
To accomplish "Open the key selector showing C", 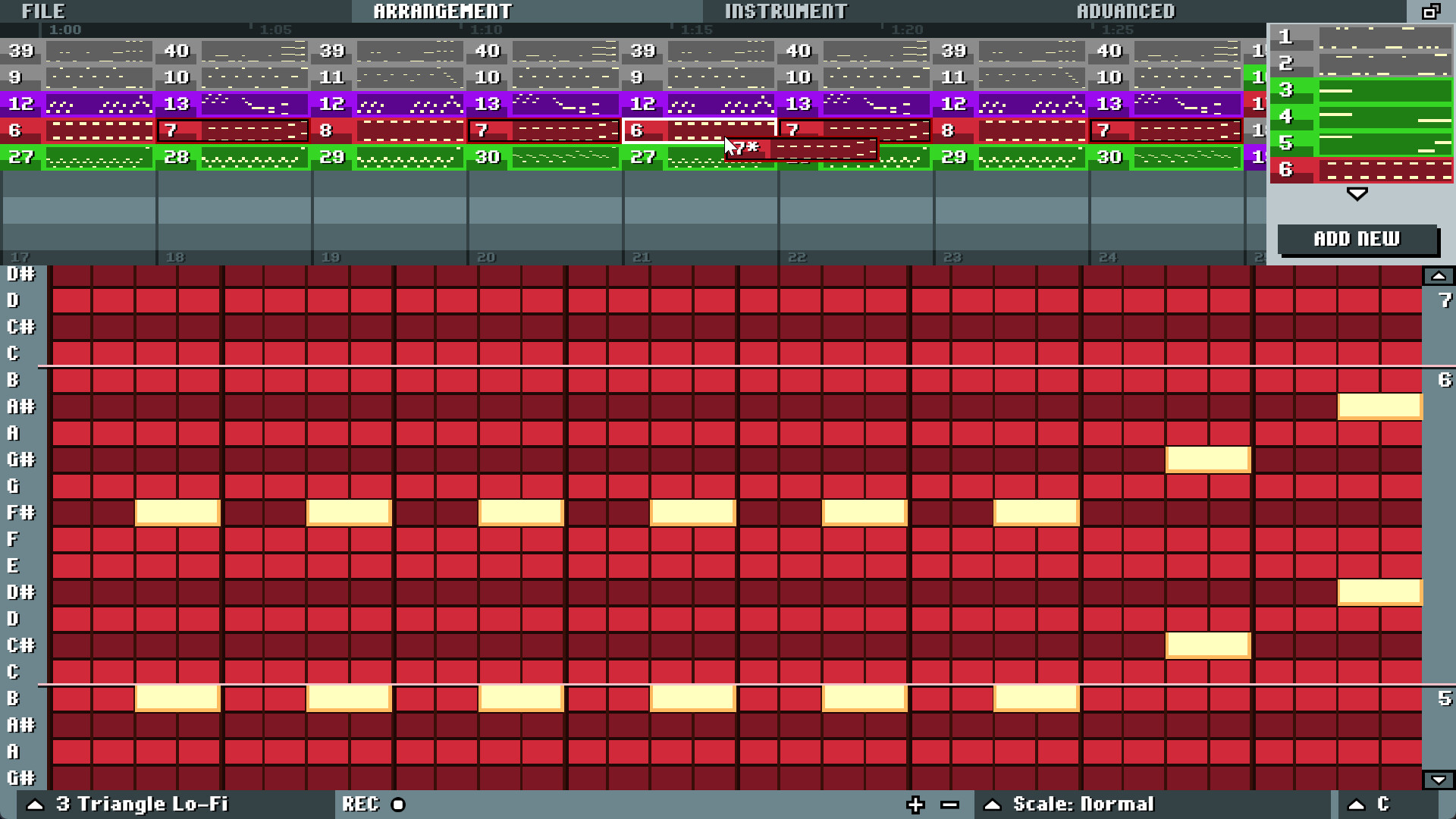I will [x=1382, y=805].
